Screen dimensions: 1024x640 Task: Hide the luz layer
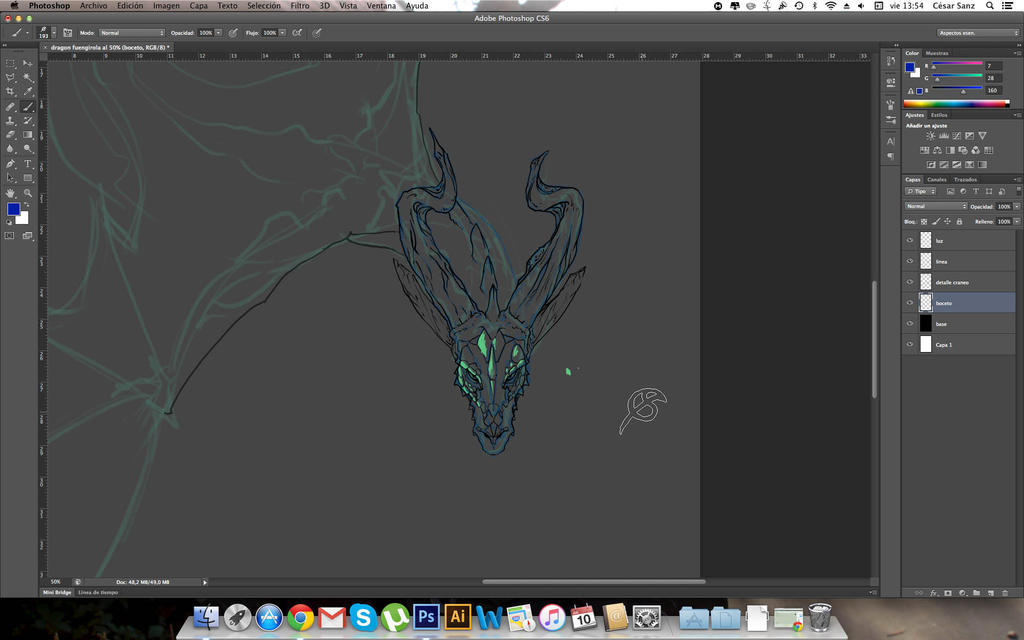point(910,240)
